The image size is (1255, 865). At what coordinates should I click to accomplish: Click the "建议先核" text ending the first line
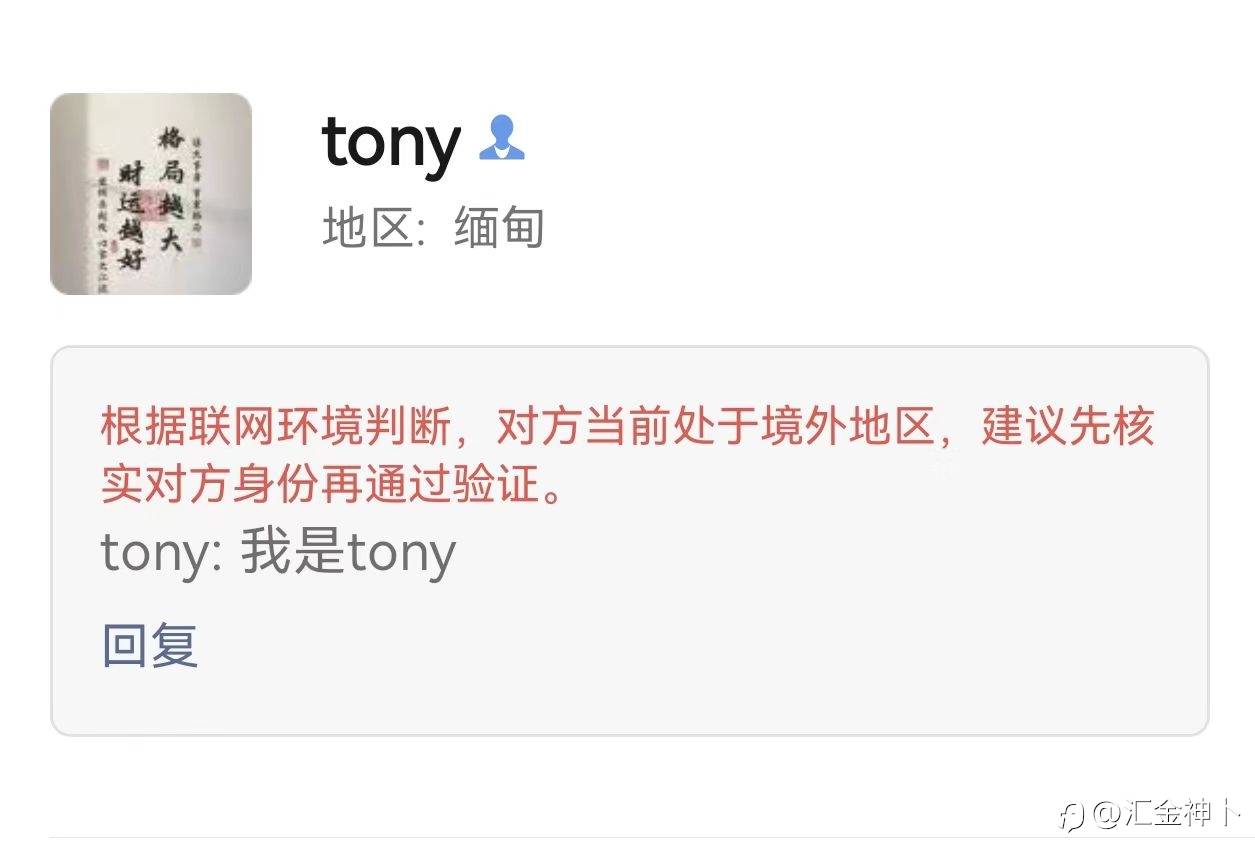coord(1069,427)
